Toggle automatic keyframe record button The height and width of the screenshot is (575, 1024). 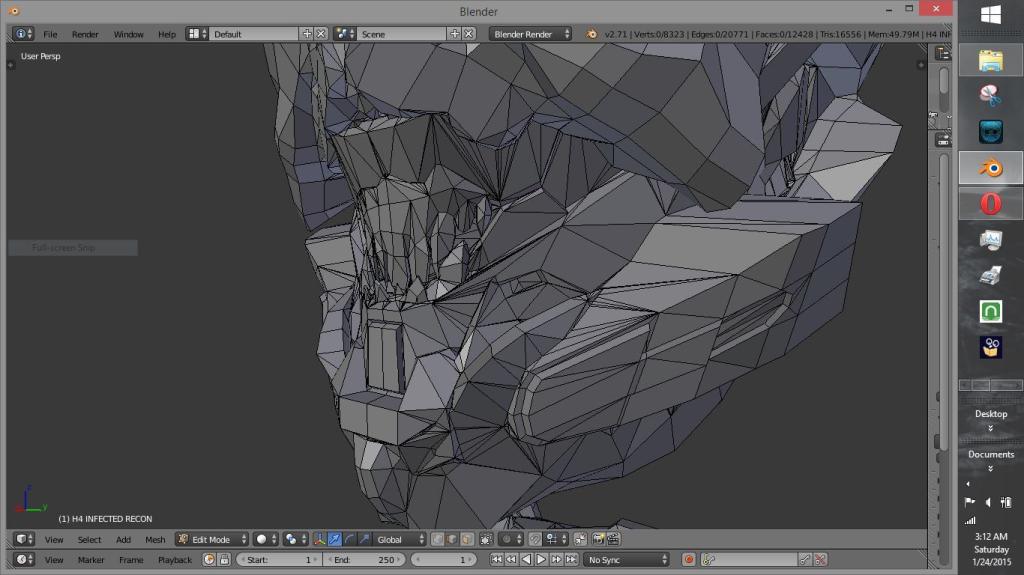coord(688,560)
